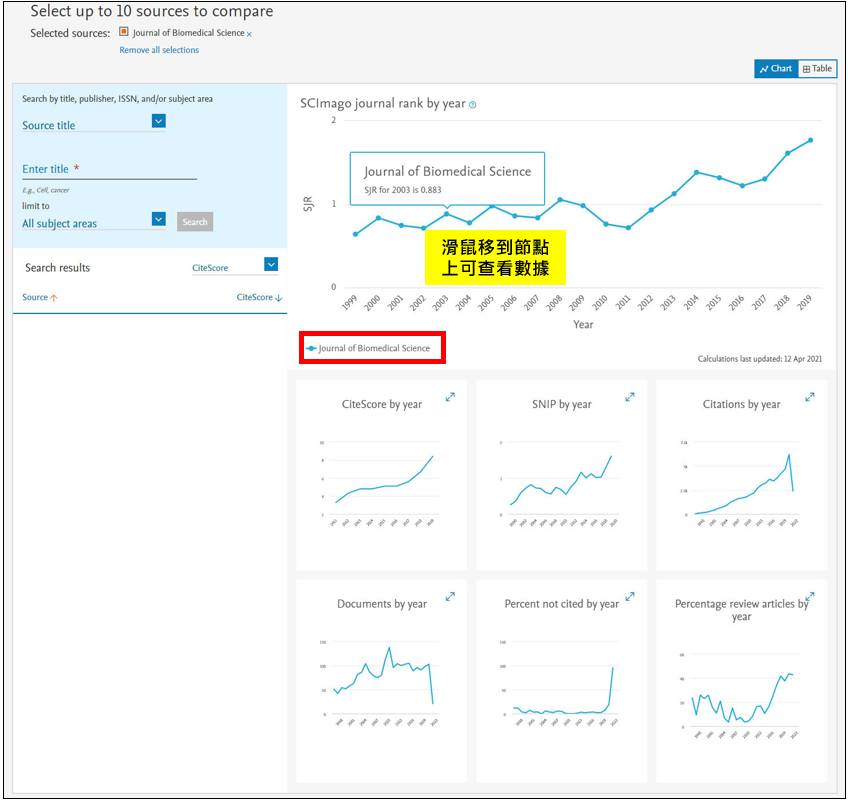
Task: Toggle the Journal of Biomedical Science selected checkbox
Action: [124, 32]
